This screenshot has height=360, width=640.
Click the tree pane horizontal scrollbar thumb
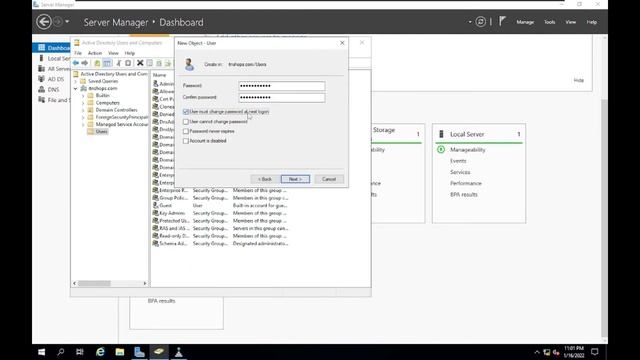[94, 283]
